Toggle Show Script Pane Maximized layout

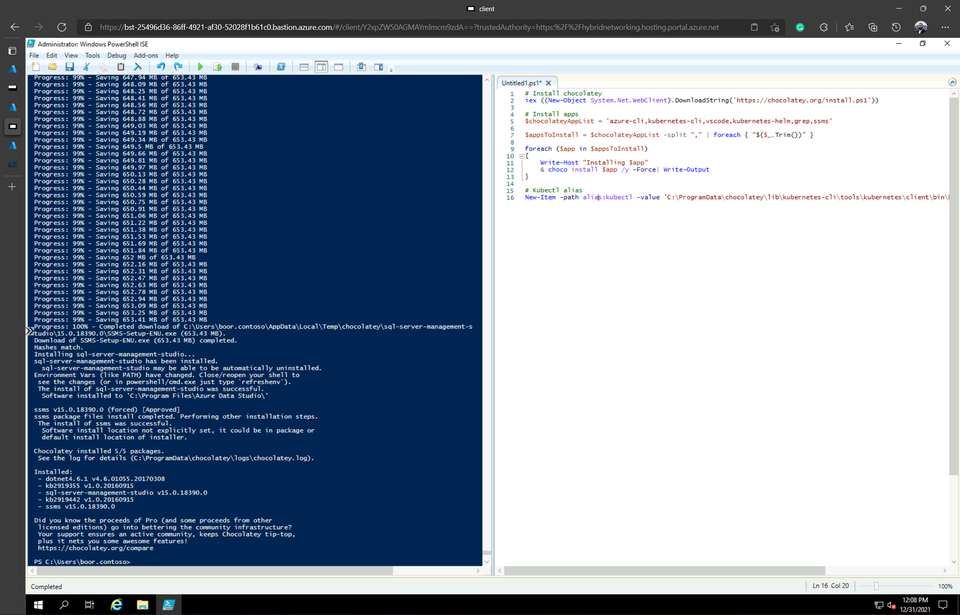point(340,66)
